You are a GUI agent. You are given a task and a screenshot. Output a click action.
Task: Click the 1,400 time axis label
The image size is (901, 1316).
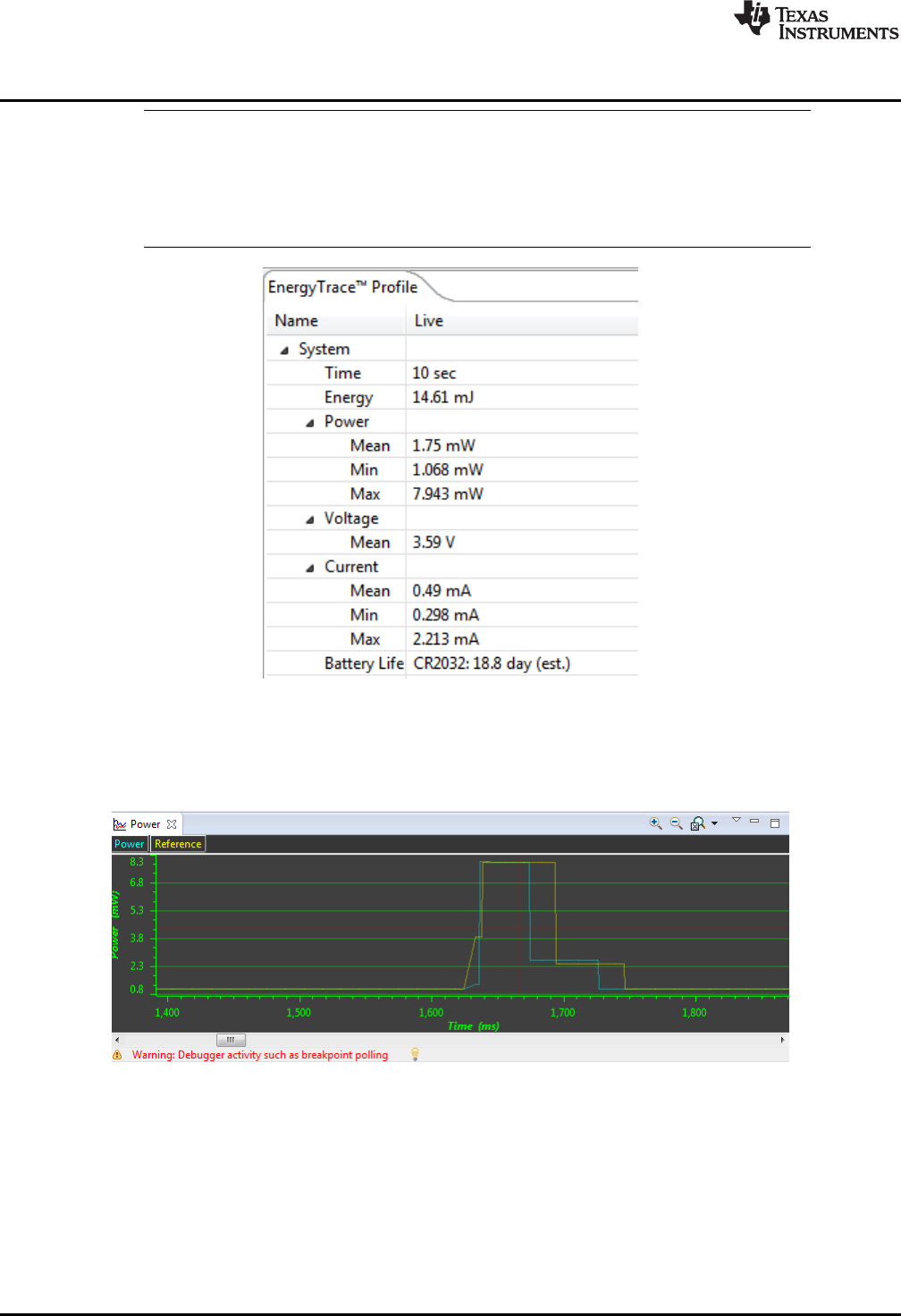point(167,1013)
